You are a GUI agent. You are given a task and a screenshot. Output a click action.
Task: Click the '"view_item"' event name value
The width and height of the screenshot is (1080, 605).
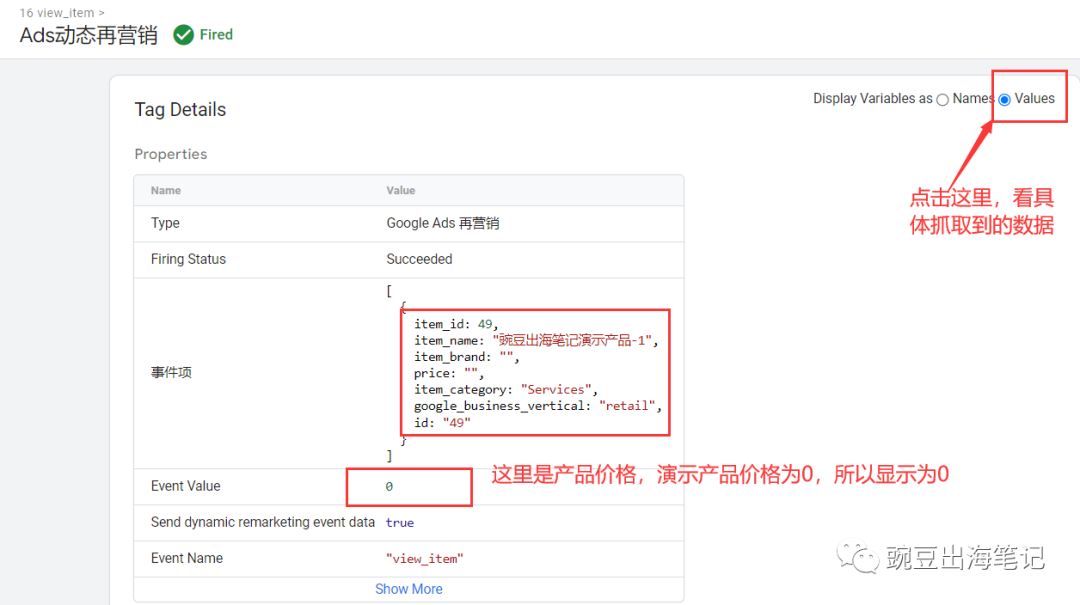425,559
